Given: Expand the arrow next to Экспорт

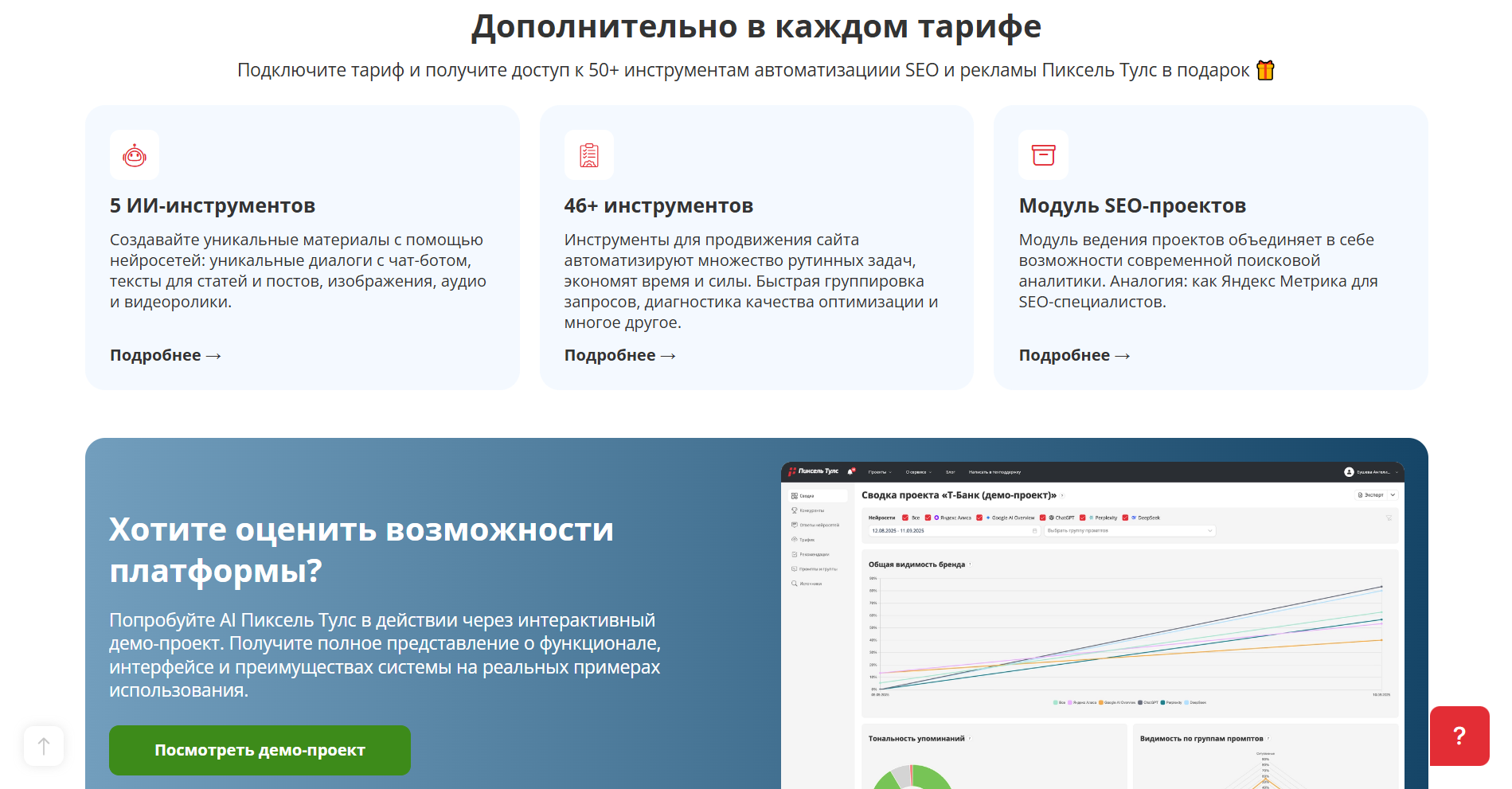Looking at the screenshot, I should [x=1393, y=494].
